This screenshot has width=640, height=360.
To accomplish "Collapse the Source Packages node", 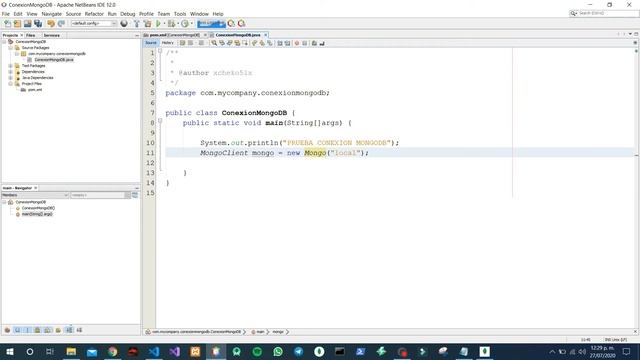I will tap(11, 48).
